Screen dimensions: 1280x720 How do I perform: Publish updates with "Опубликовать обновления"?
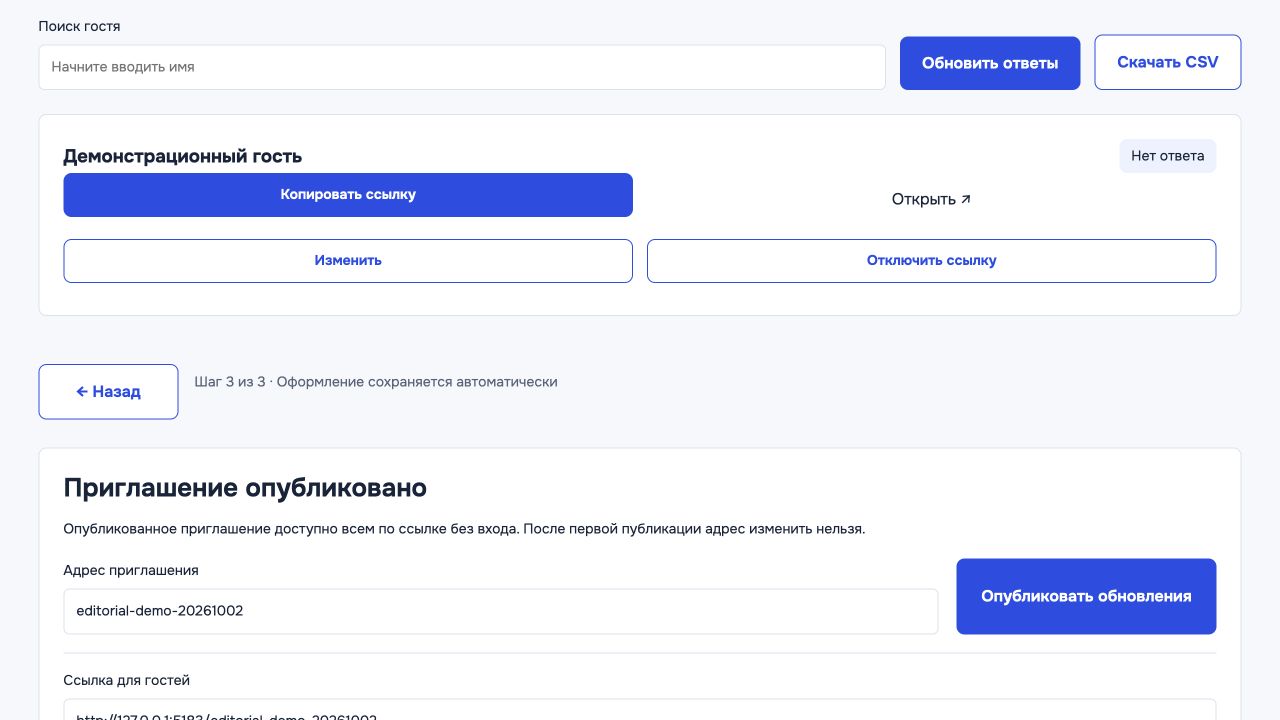pyautogui.click(x=1086, y=596)
